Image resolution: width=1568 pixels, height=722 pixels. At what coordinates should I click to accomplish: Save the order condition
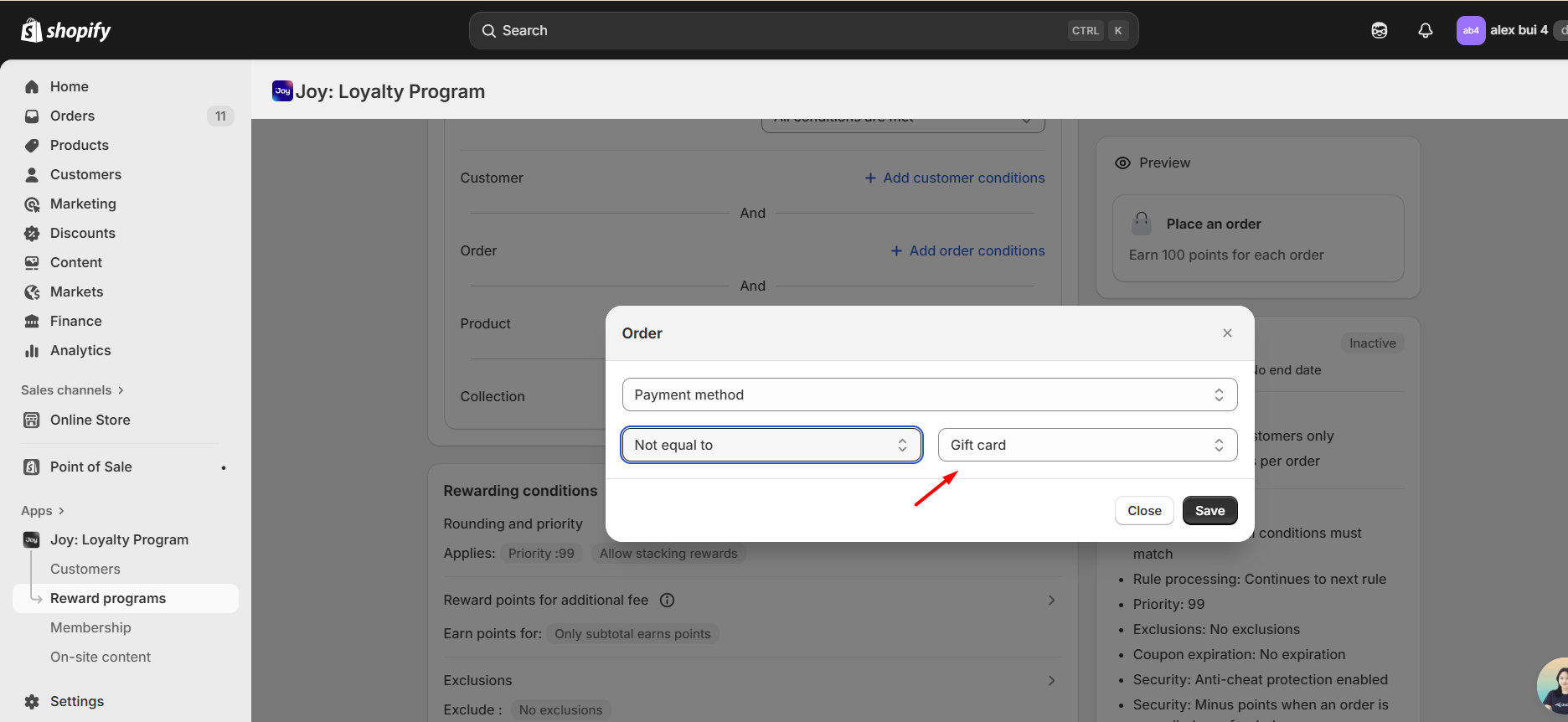pos(1210,511)
